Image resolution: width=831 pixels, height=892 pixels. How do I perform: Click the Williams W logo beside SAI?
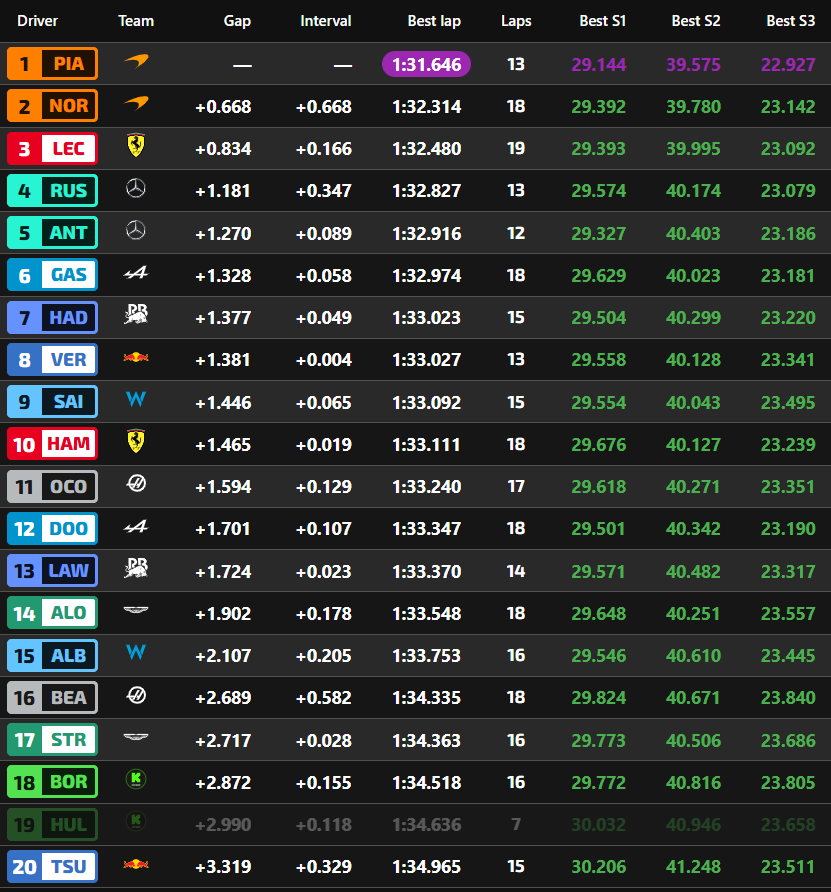click(136, 399)
